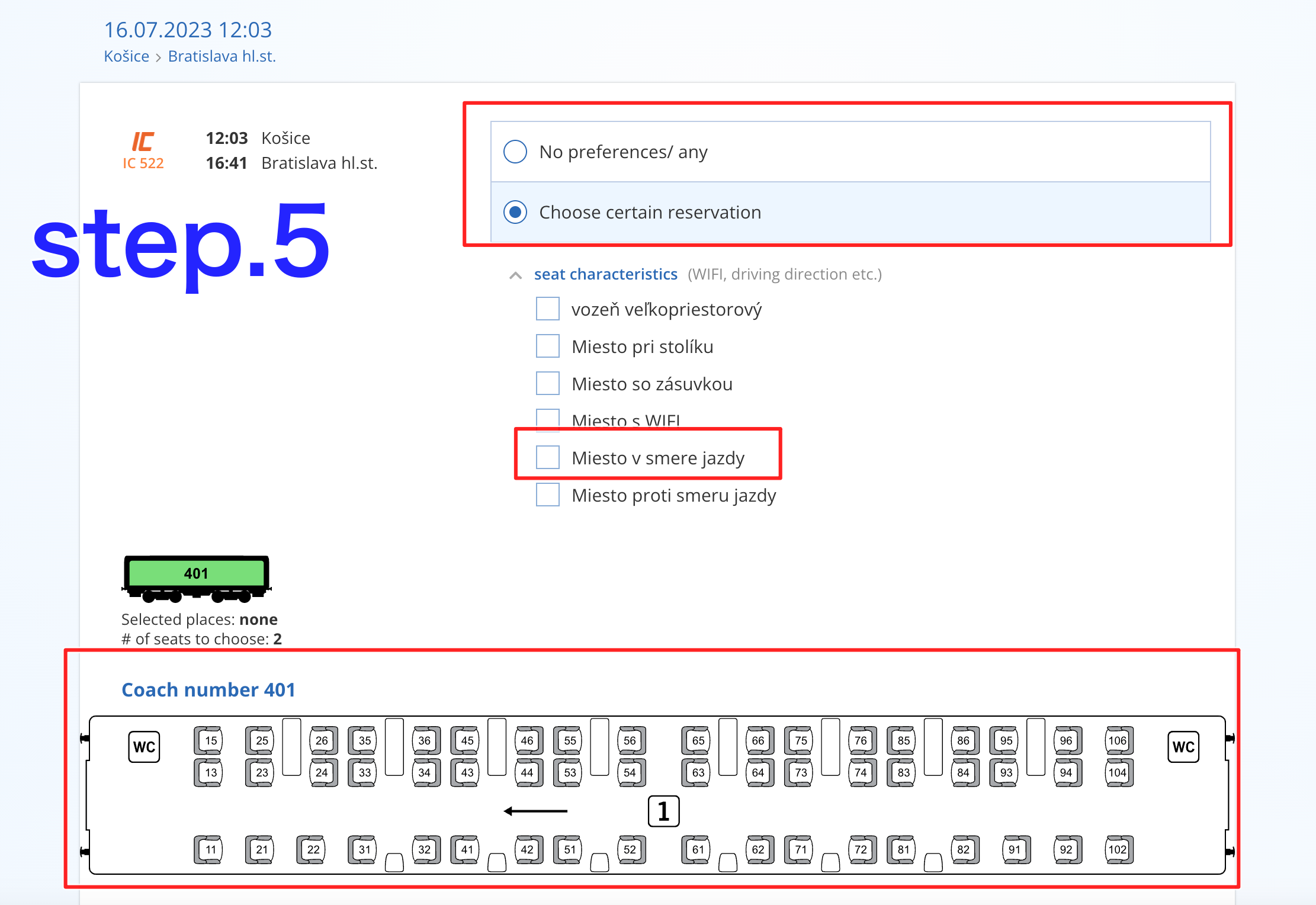The width and height of the screenshot is (1316, 905).
Task: Pick seat 91 on the seat map
Action: pos(1016,849)
